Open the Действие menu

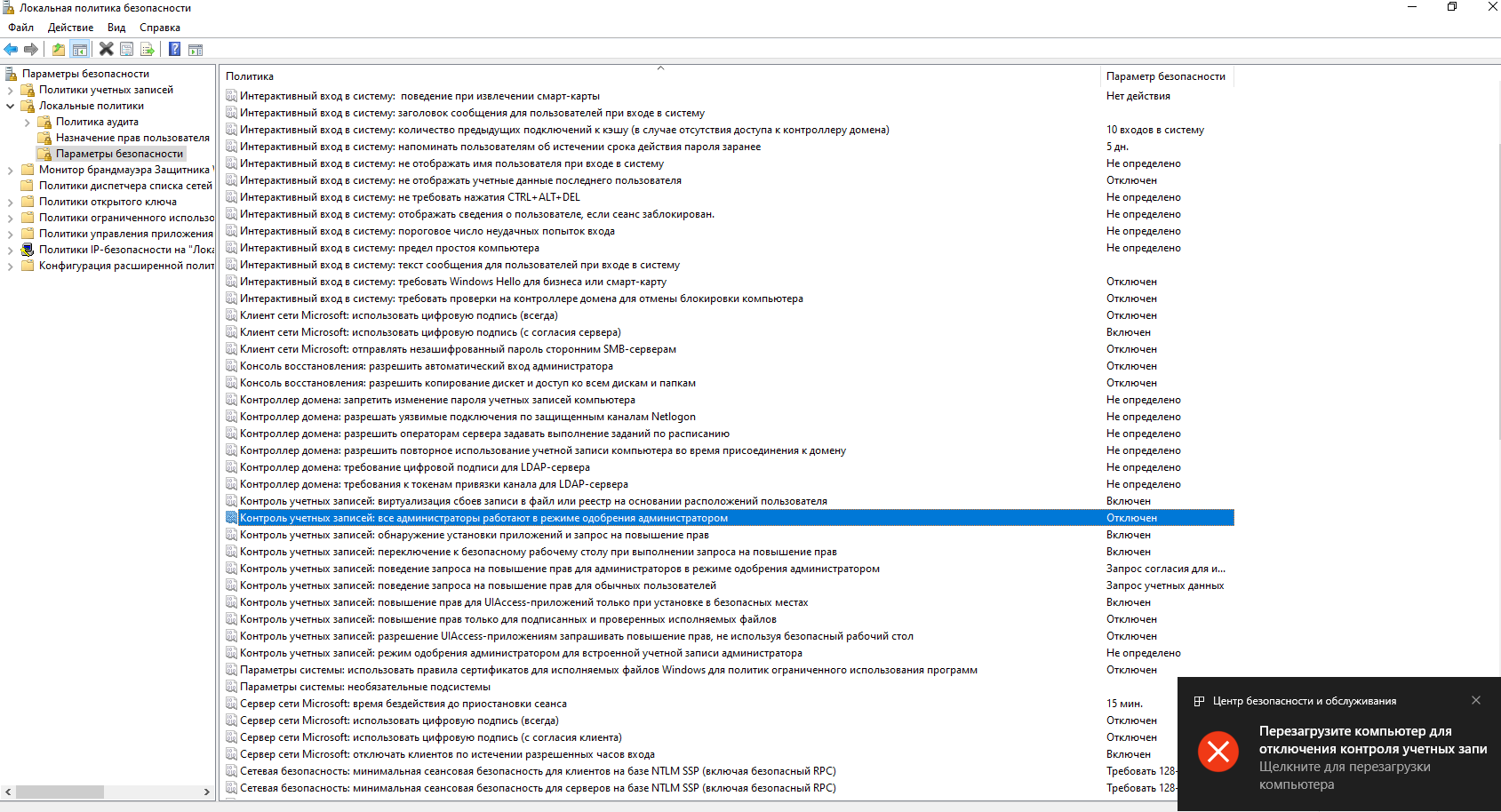coord(70,28)
